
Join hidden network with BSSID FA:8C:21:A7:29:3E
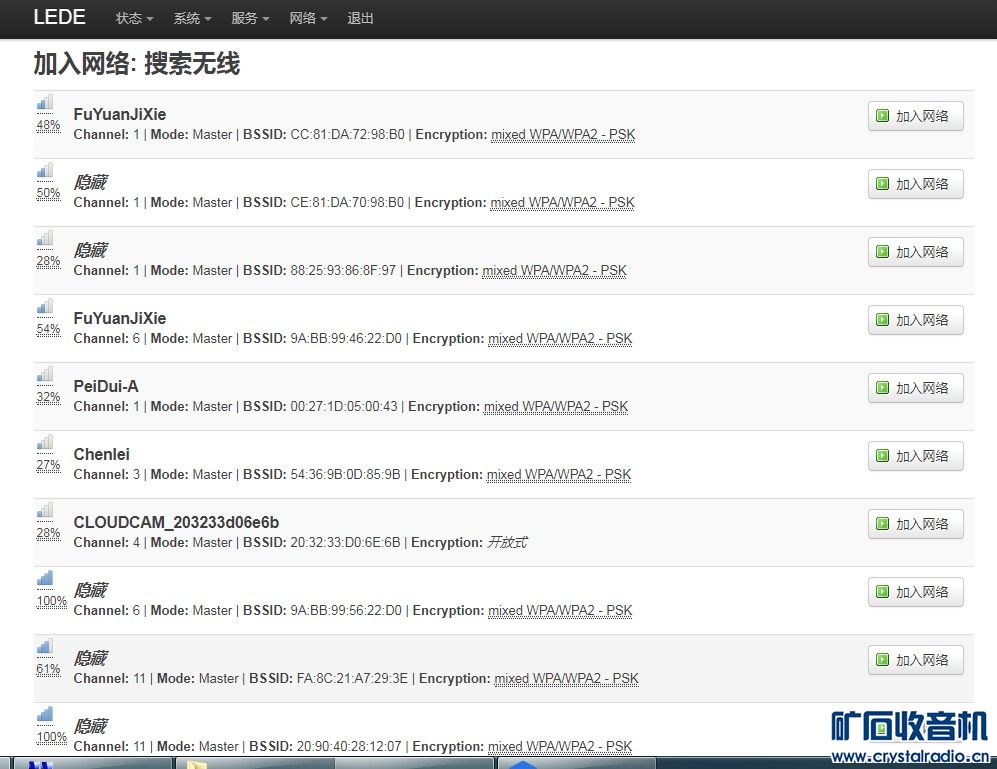pyautogui.click(x=915, y=660)
